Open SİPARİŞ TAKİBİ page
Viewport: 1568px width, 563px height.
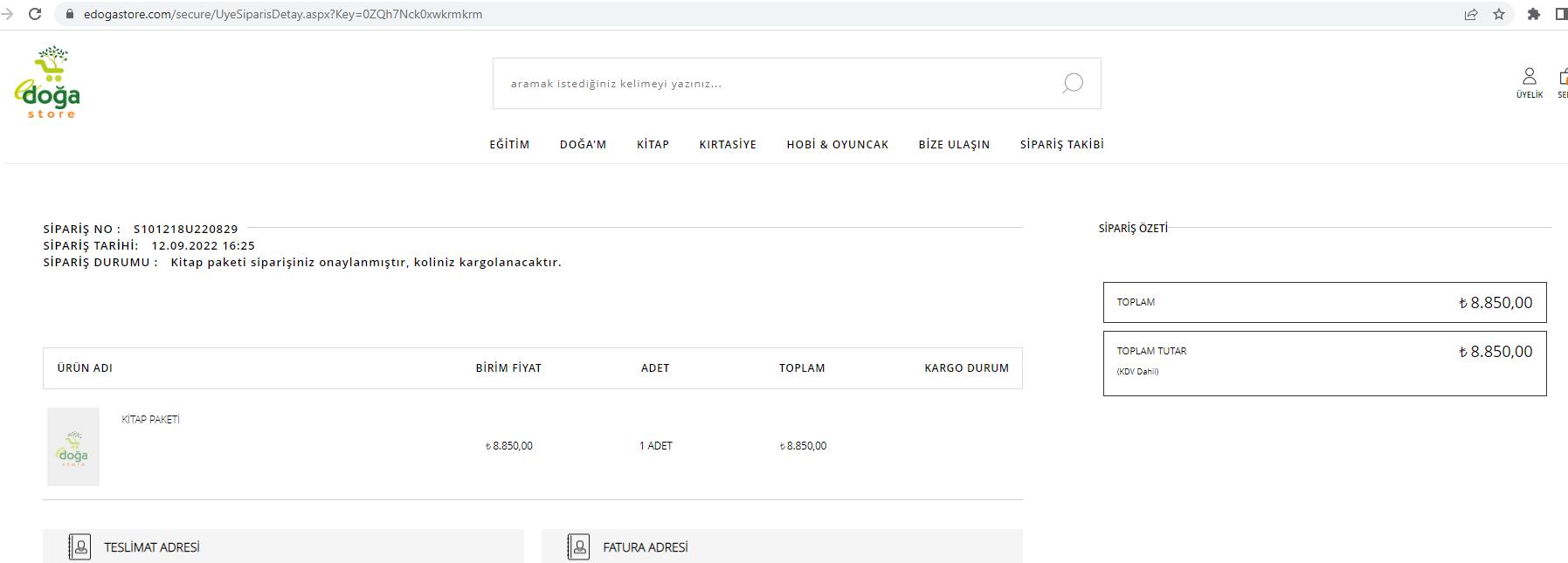(1061, 145)
